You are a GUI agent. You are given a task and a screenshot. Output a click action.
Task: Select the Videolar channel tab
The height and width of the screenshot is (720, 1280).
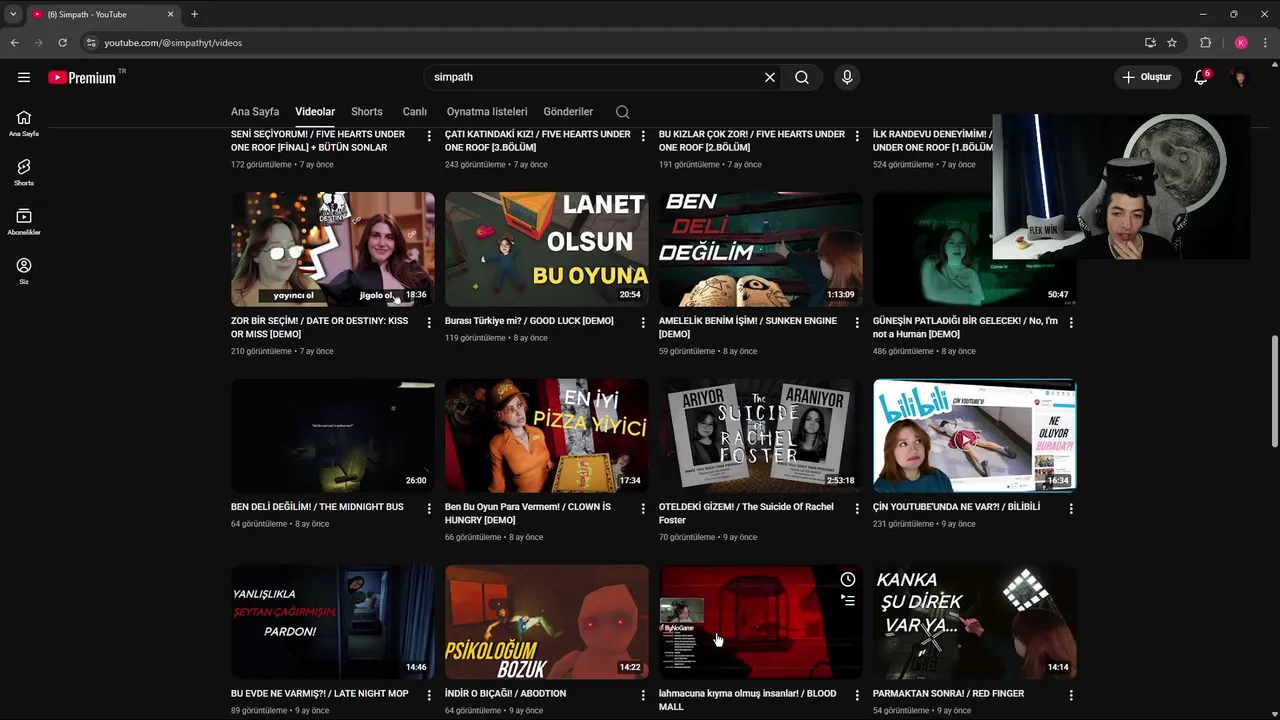(x=315, y=112)
